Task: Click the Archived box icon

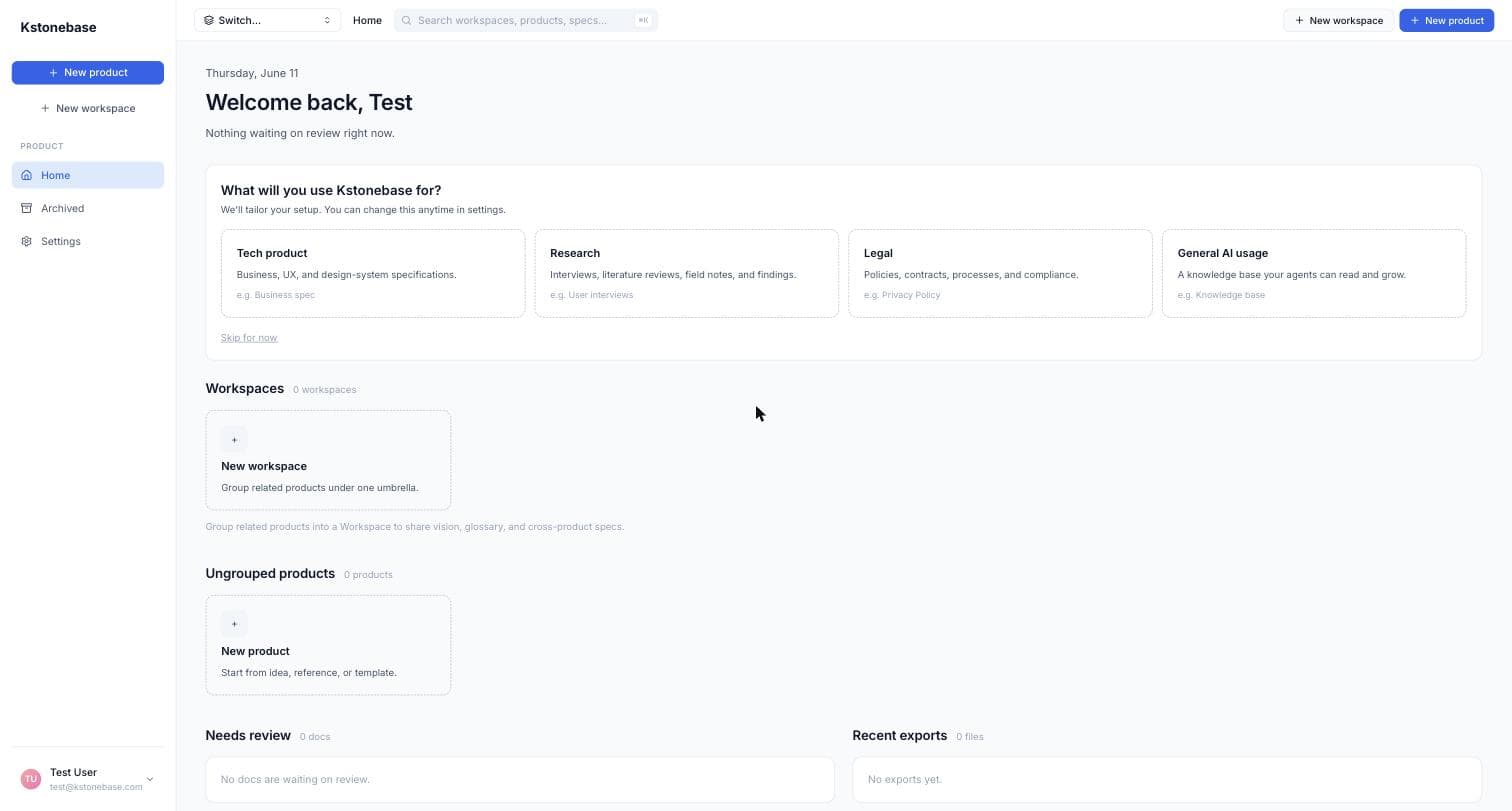Action: coord(27,208)
